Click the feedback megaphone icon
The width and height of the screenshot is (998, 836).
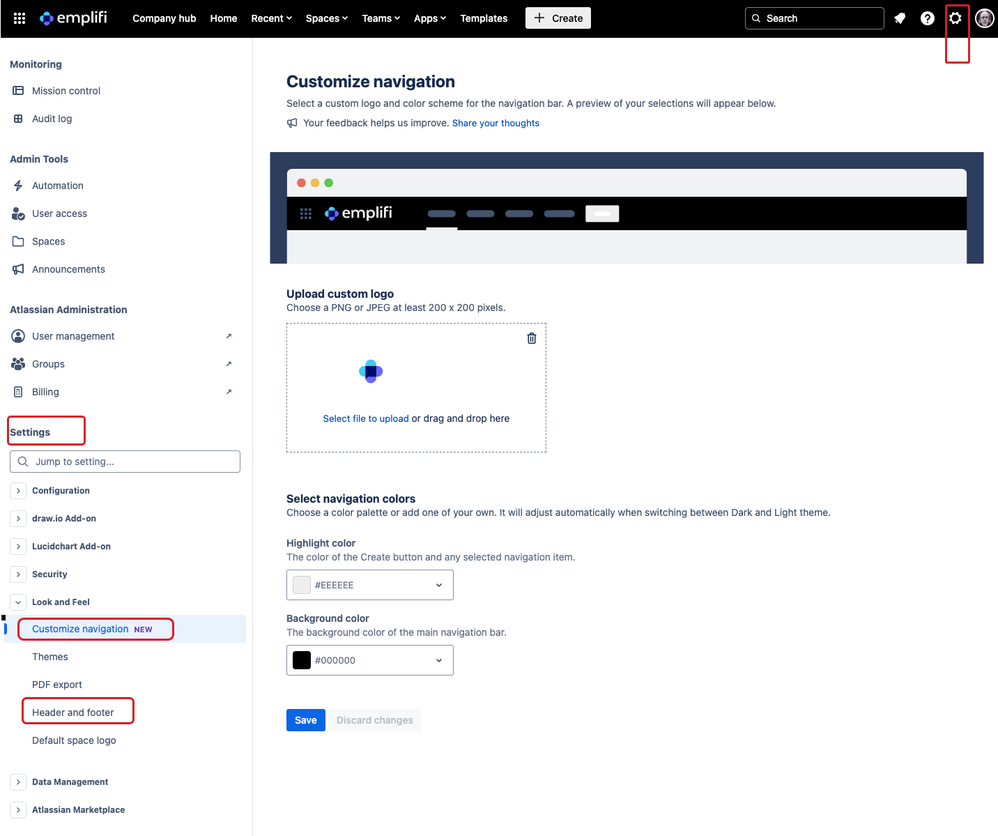click(x=292, y=124)
